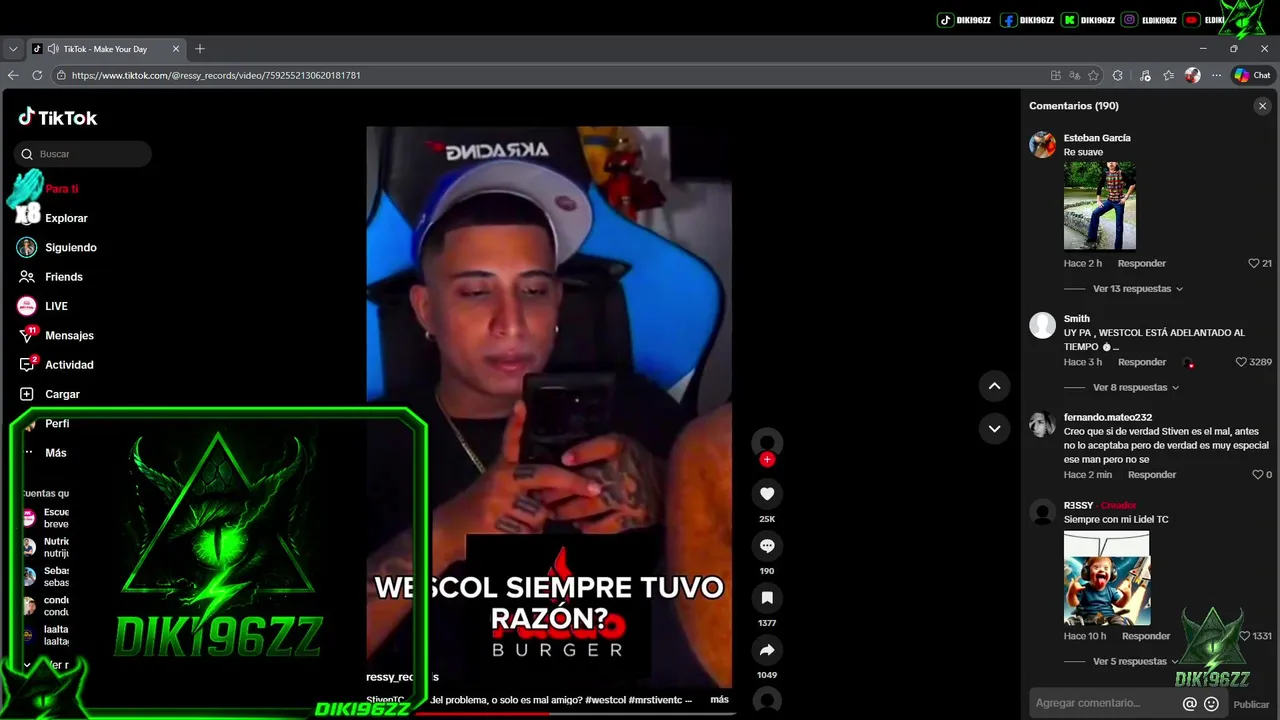Reply to fernando.mateo232's comment
1280x720 pixels.
(x=1152, y=475)
